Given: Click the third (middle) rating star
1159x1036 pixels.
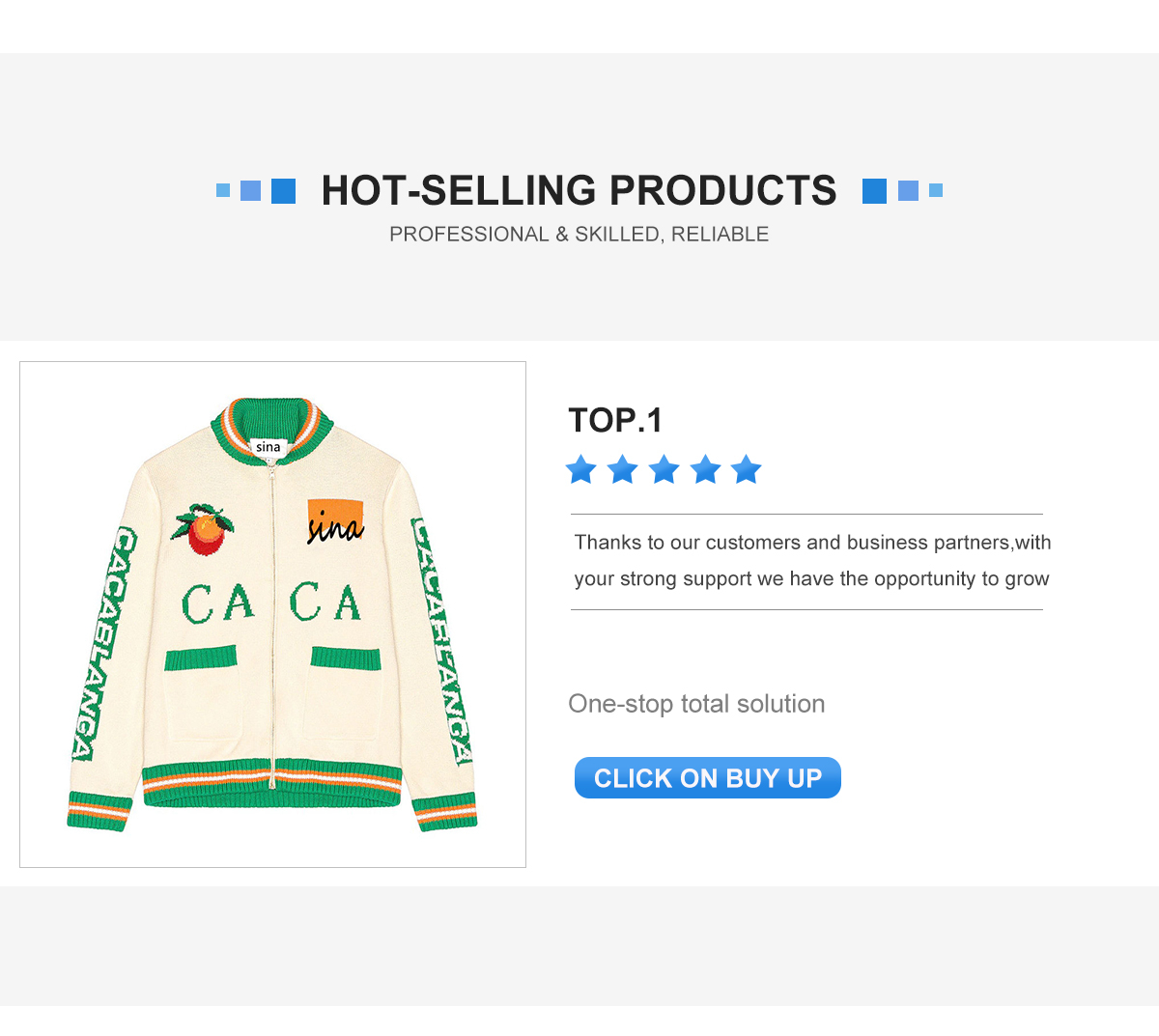Looking at the screenshot, I should (664, 469).
